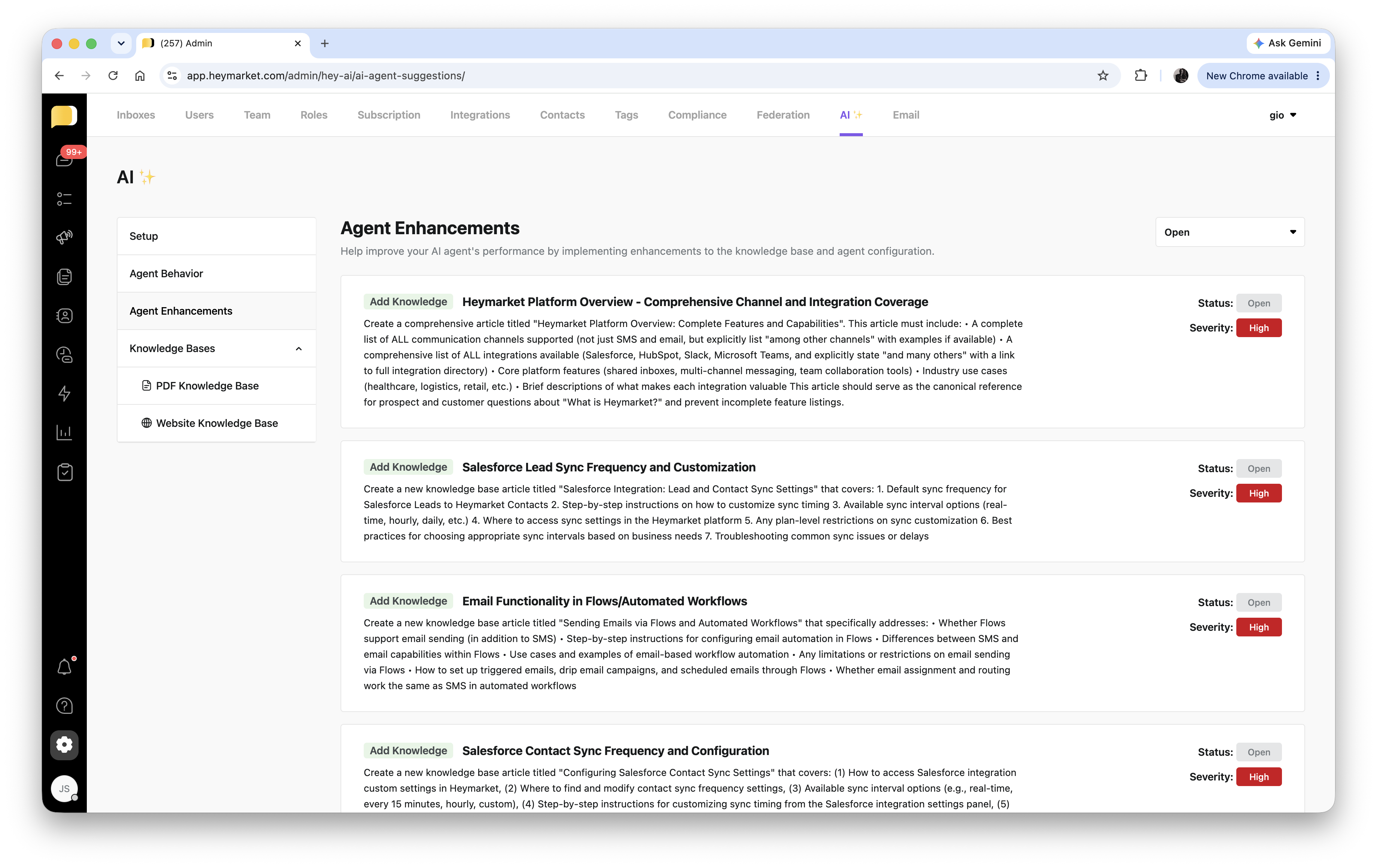Open the templates document icon
This screenshot has height=868, width=1377.
[x=65, y=276]
